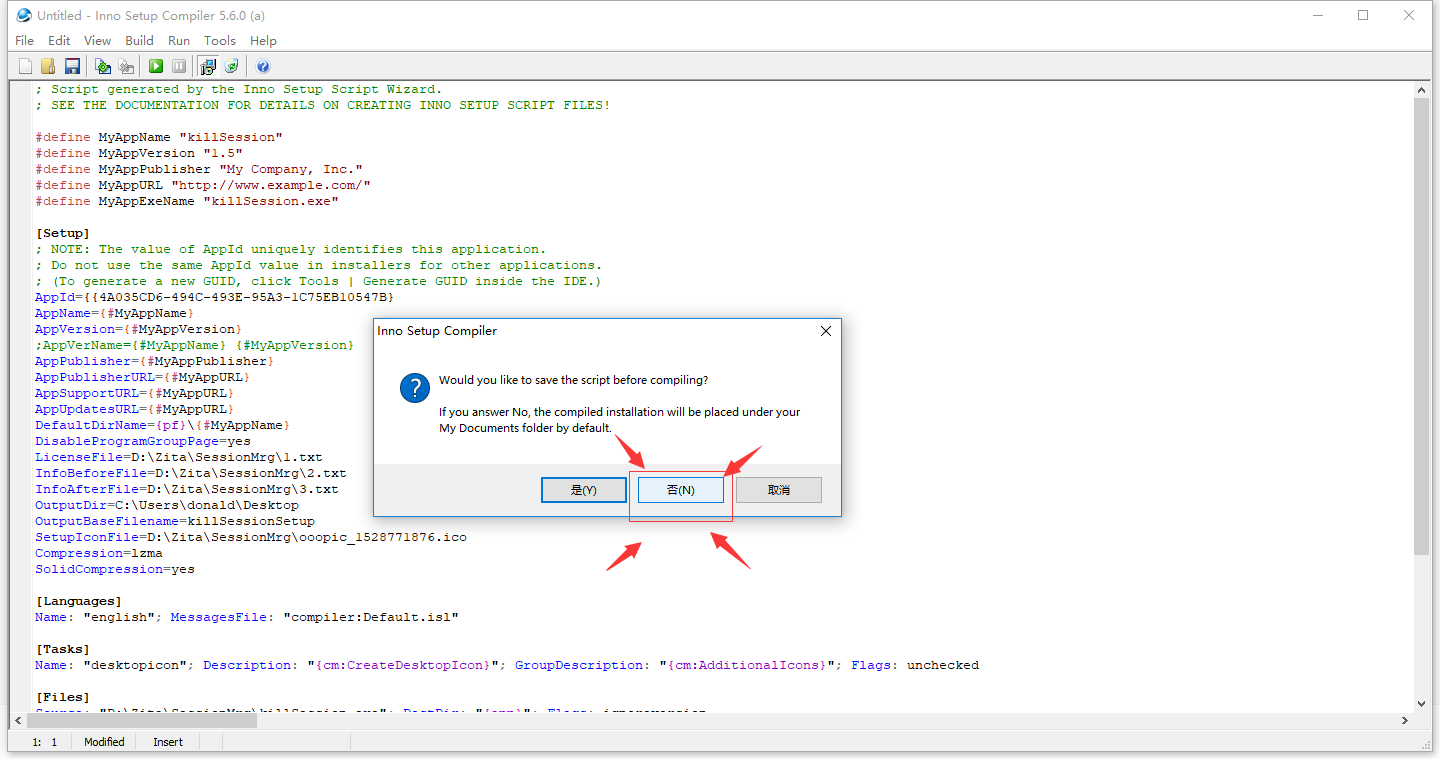This screenshot has width=1440, height=759.
Task: Click the [Files] section header
Action: [63, 697]
